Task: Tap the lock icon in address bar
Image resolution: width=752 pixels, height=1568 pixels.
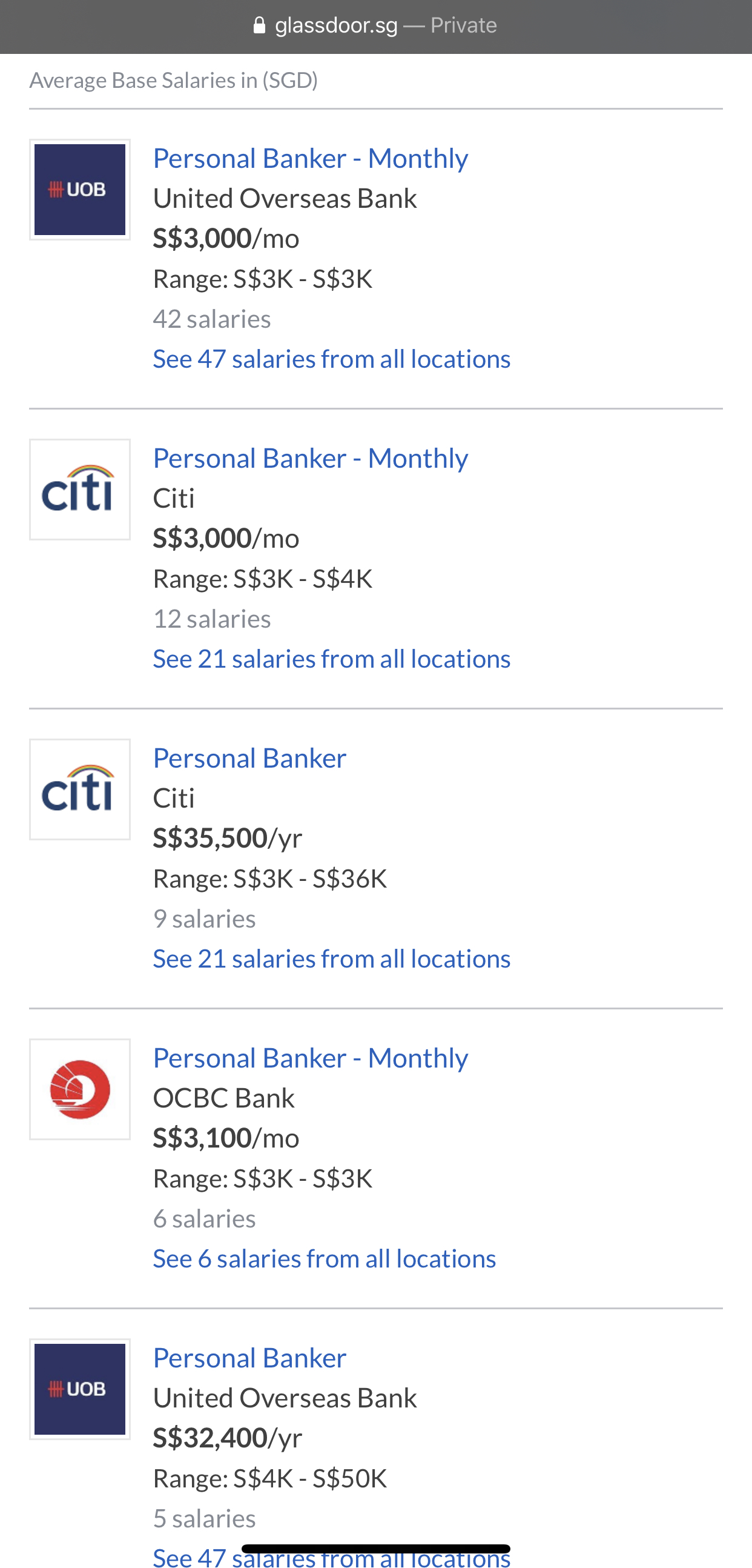Action: coord(259,25)
